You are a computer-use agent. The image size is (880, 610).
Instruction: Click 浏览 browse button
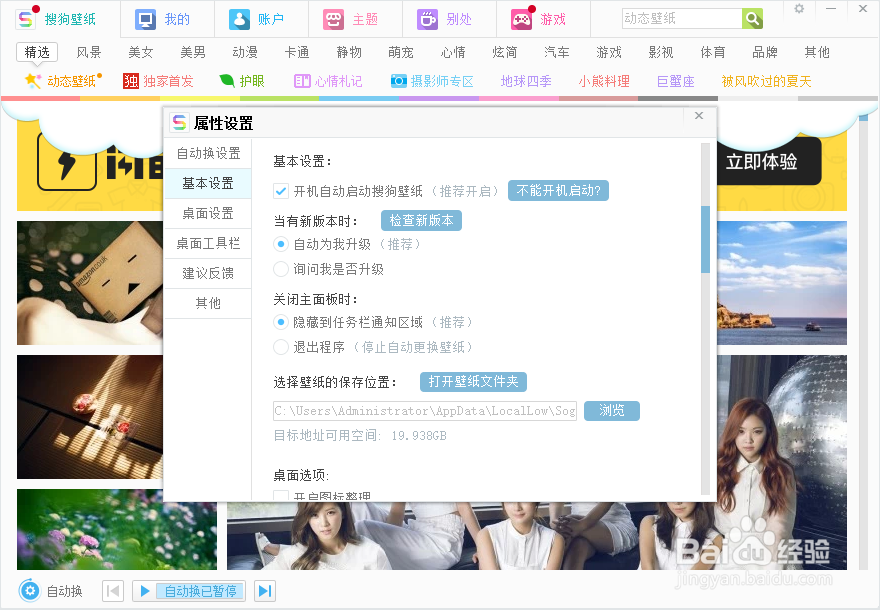tap(612, 411)
